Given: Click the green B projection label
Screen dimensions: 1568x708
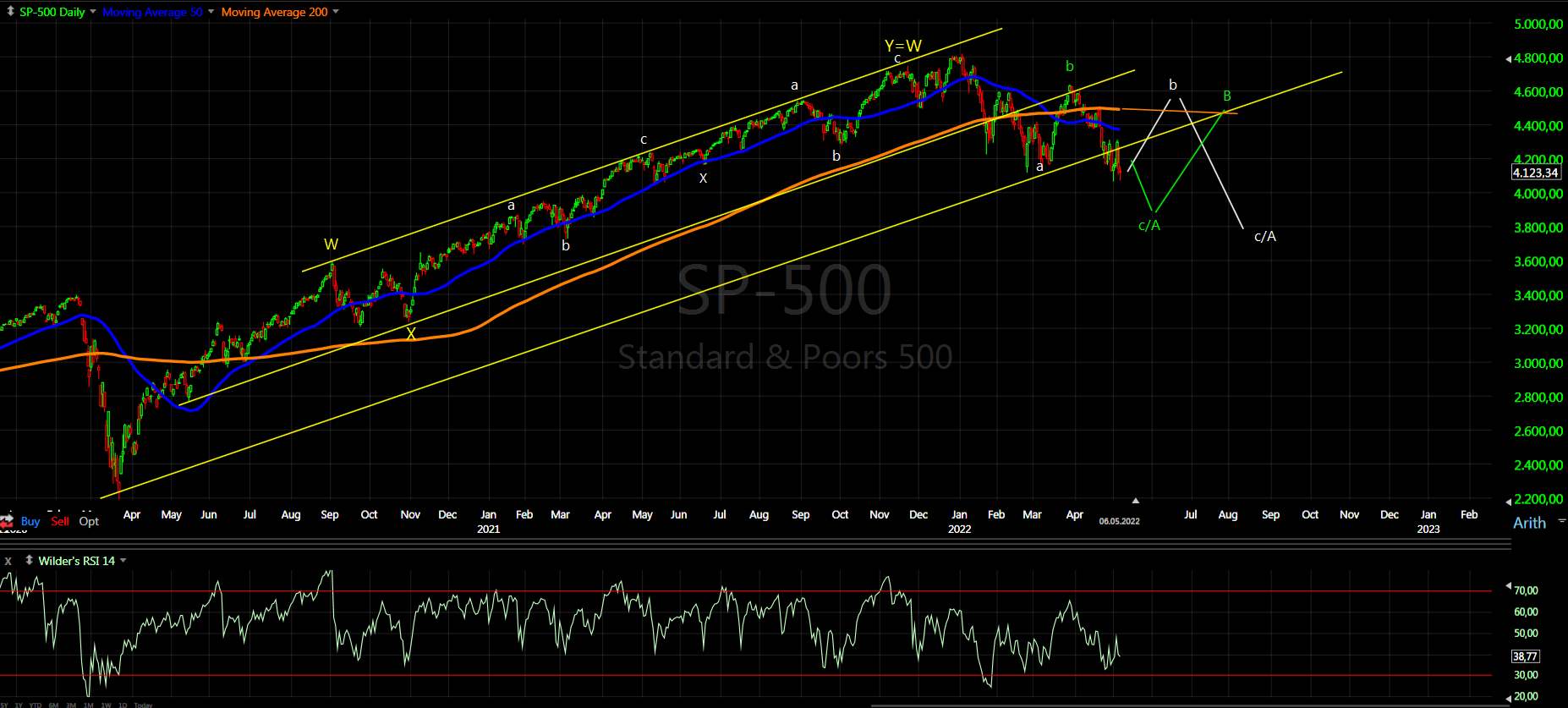Looking at the screenshot, I should pyautogui.click(x=1227, y=96).
